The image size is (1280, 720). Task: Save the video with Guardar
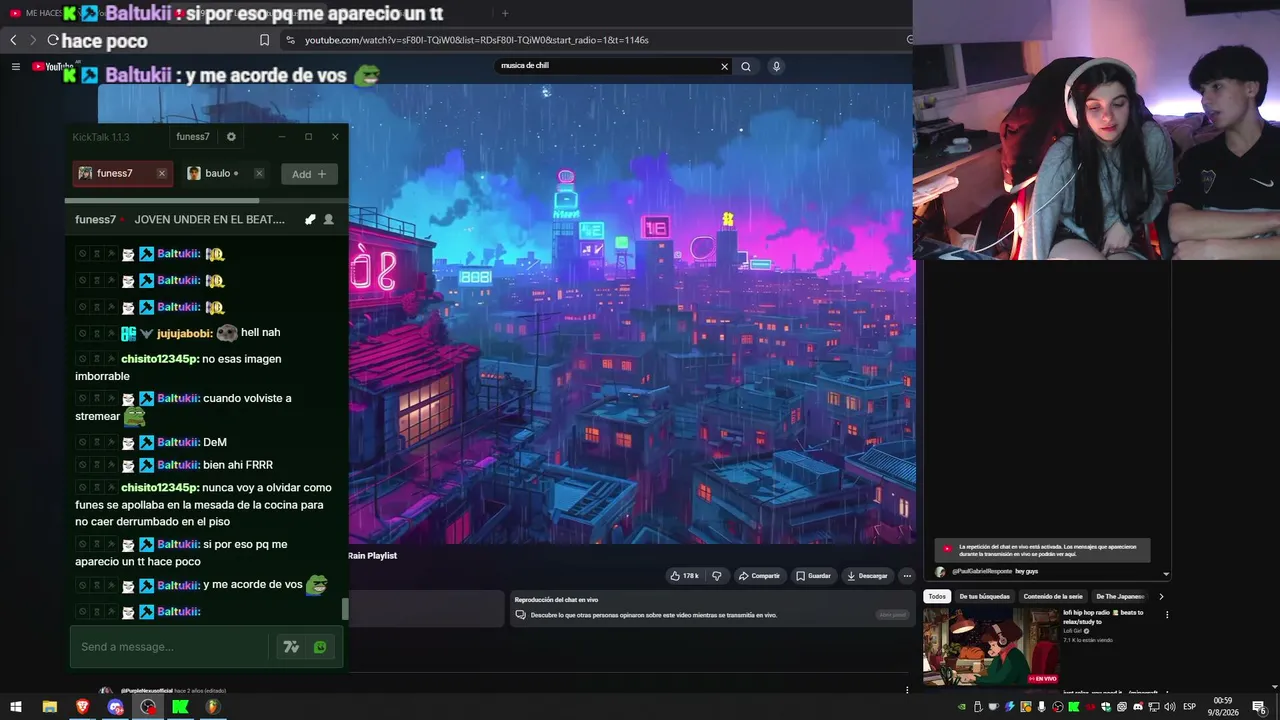(x=813, y=576)
